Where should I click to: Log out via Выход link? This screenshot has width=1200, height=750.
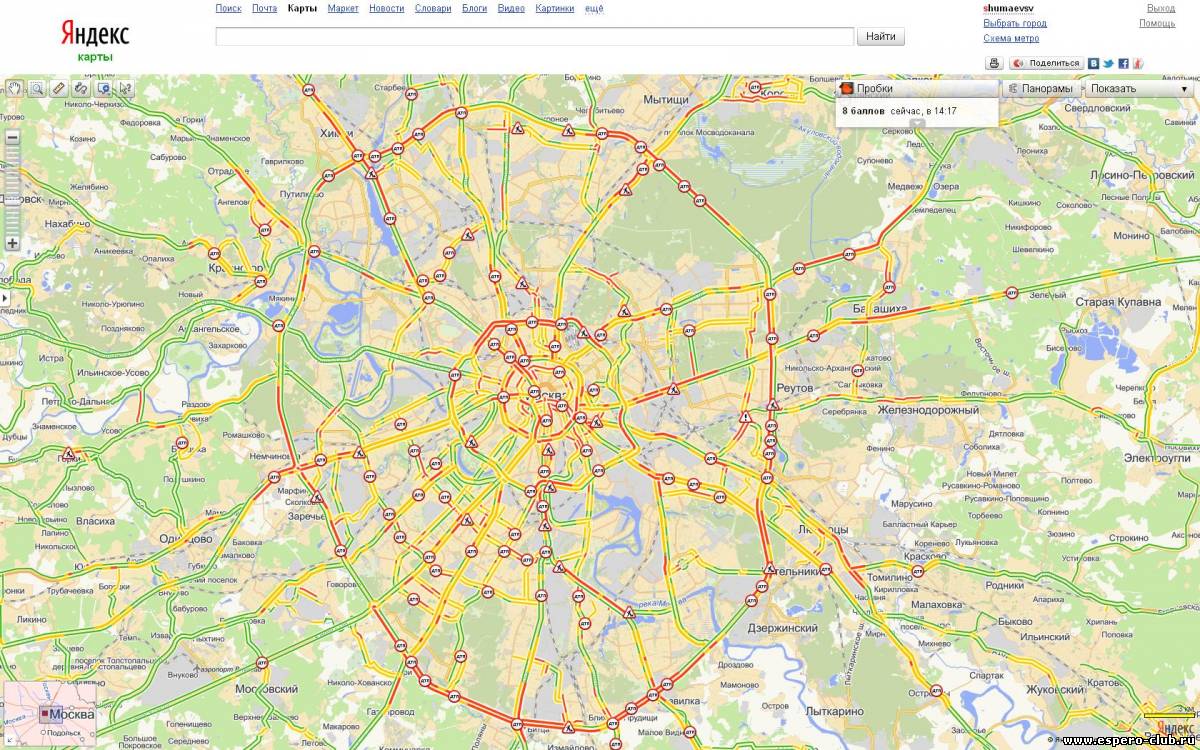coord(1161,8)
